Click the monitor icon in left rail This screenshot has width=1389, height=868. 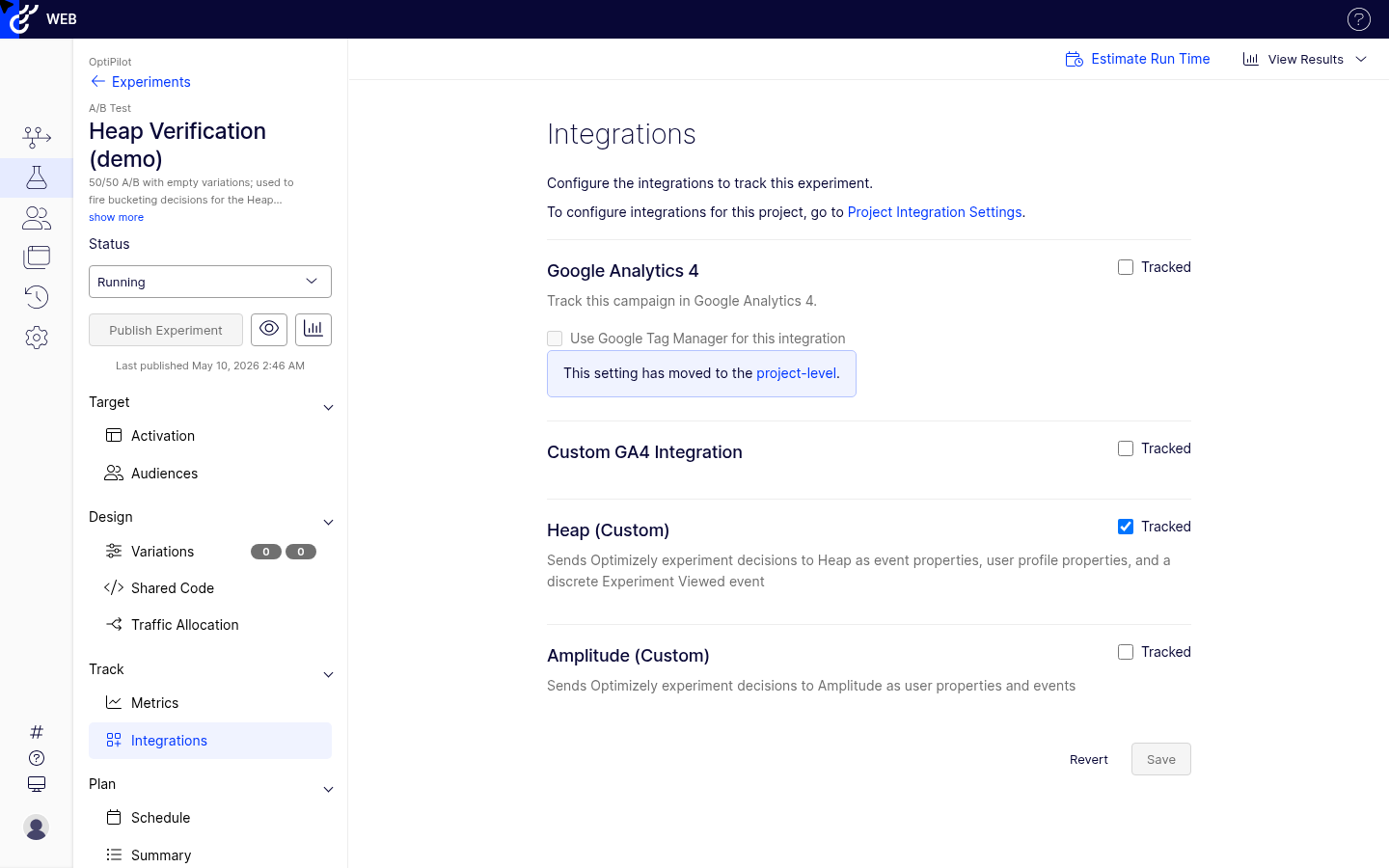click(37, 784)
